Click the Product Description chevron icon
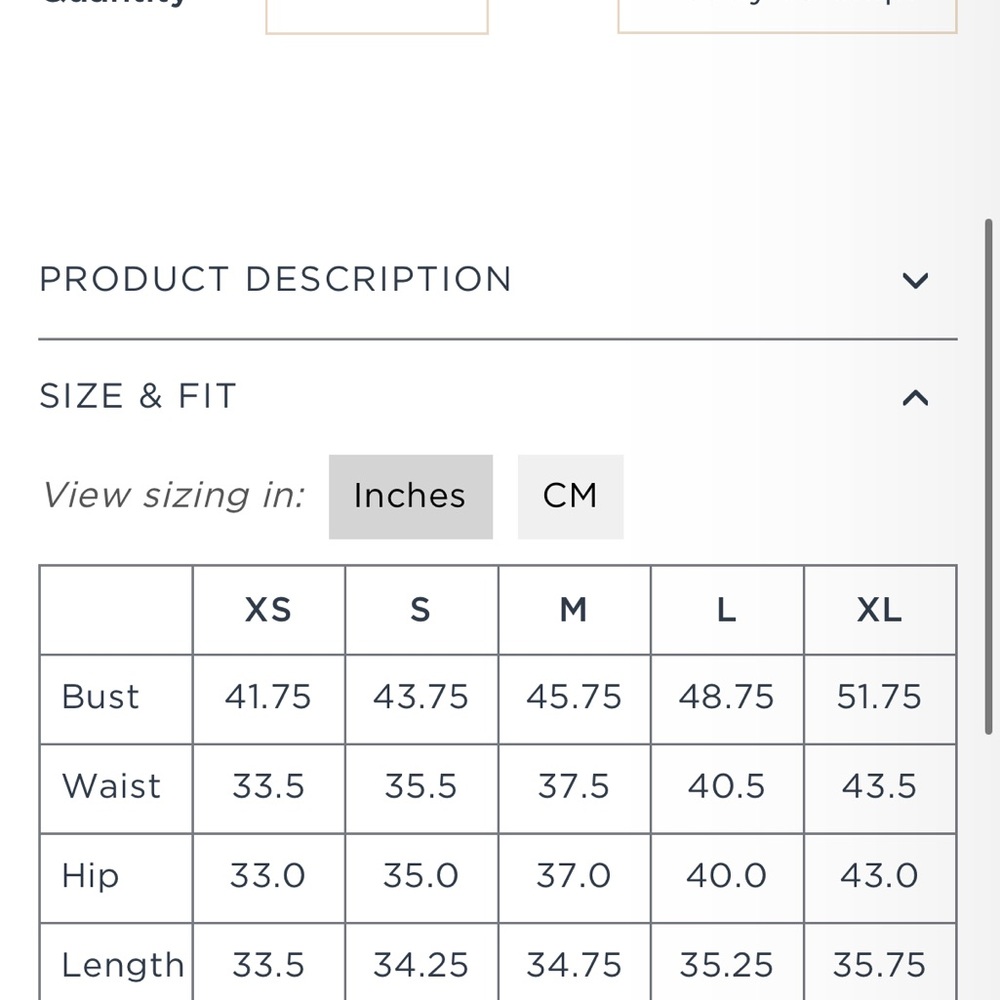1000x1000 pixels. [x=915, y=281]
